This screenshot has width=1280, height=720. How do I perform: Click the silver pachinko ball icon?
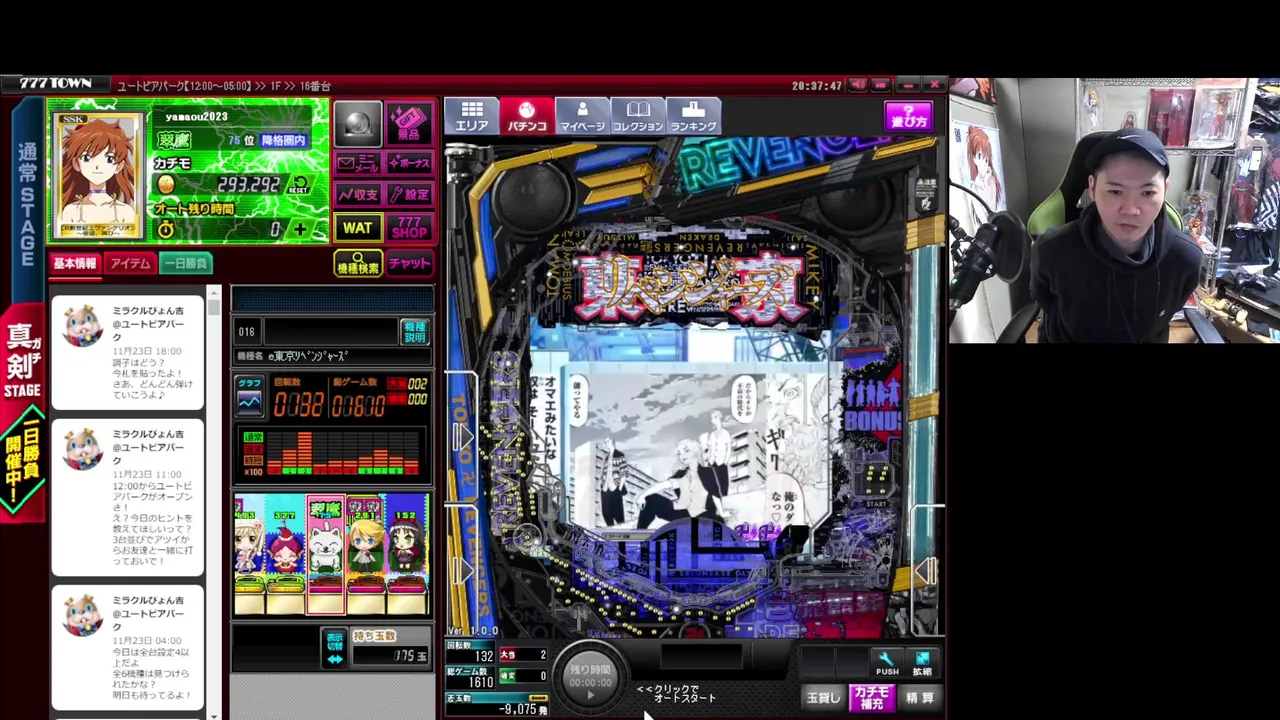tap(358, 123)
